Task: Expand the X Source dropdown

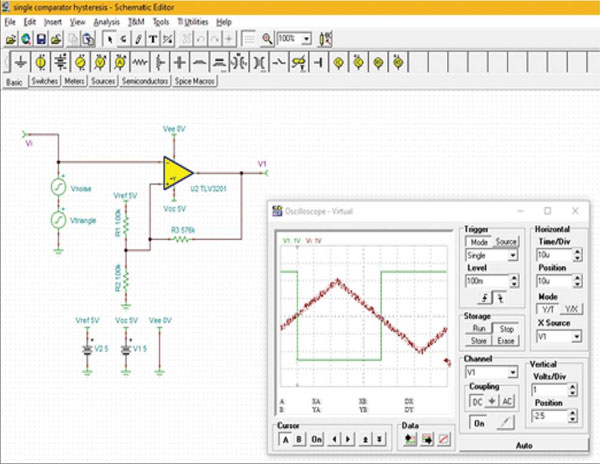Action: (x=576, y=338)
